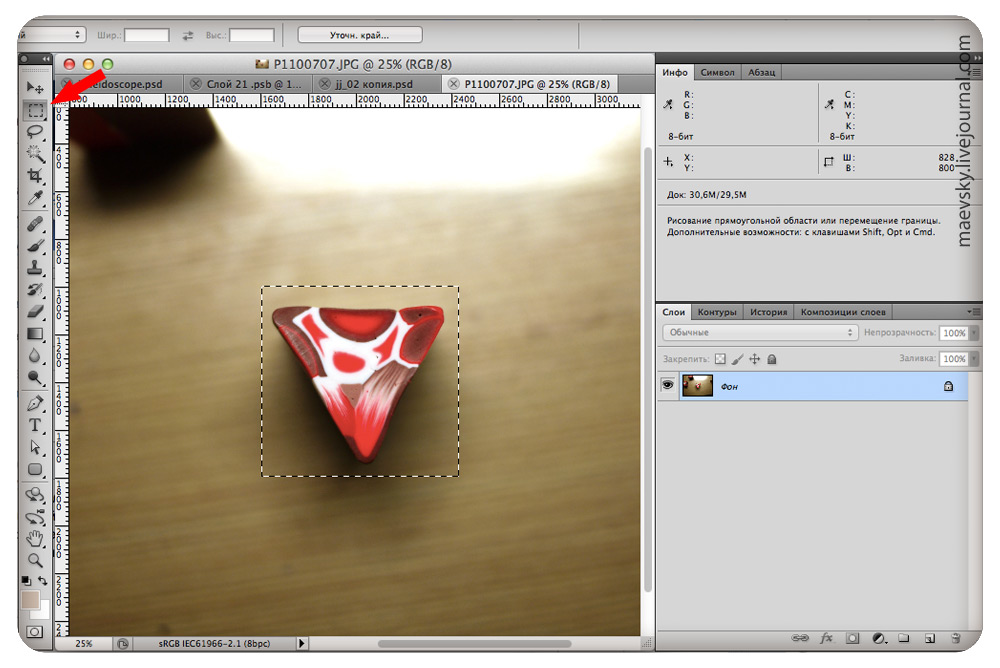Switch to the Слой 21 .psb document tab
1000x668 pixels.
248,84
